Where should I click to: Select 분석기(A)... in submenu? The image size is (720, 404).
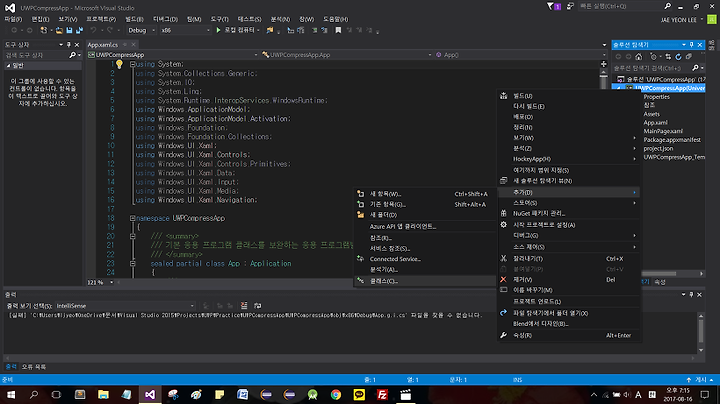425,269
